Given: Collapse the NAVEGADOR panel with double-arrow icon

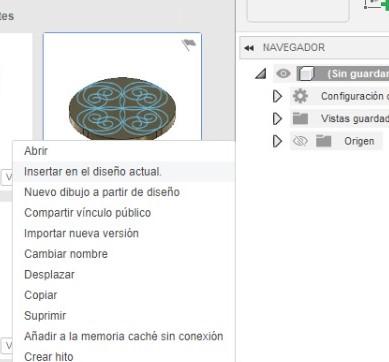Looking at the screenshot, I should [249, 48].
